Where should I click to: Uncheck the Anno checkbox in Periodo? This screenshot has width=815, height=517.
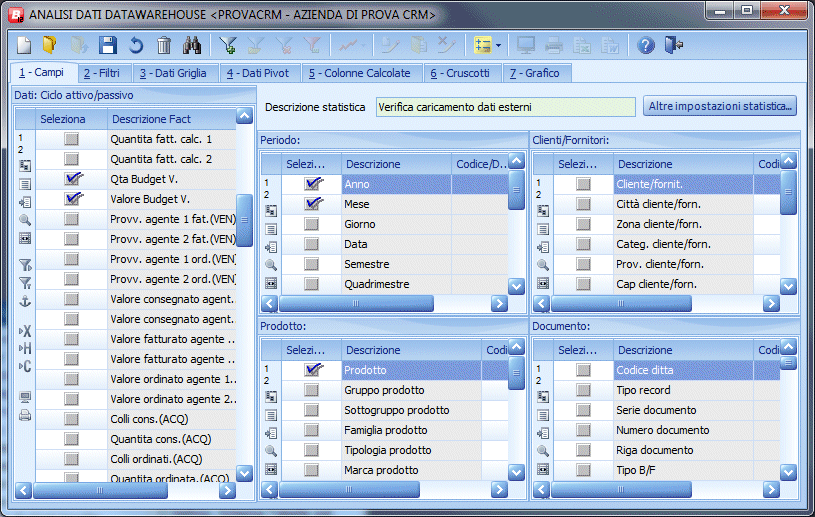coord(313,183)
